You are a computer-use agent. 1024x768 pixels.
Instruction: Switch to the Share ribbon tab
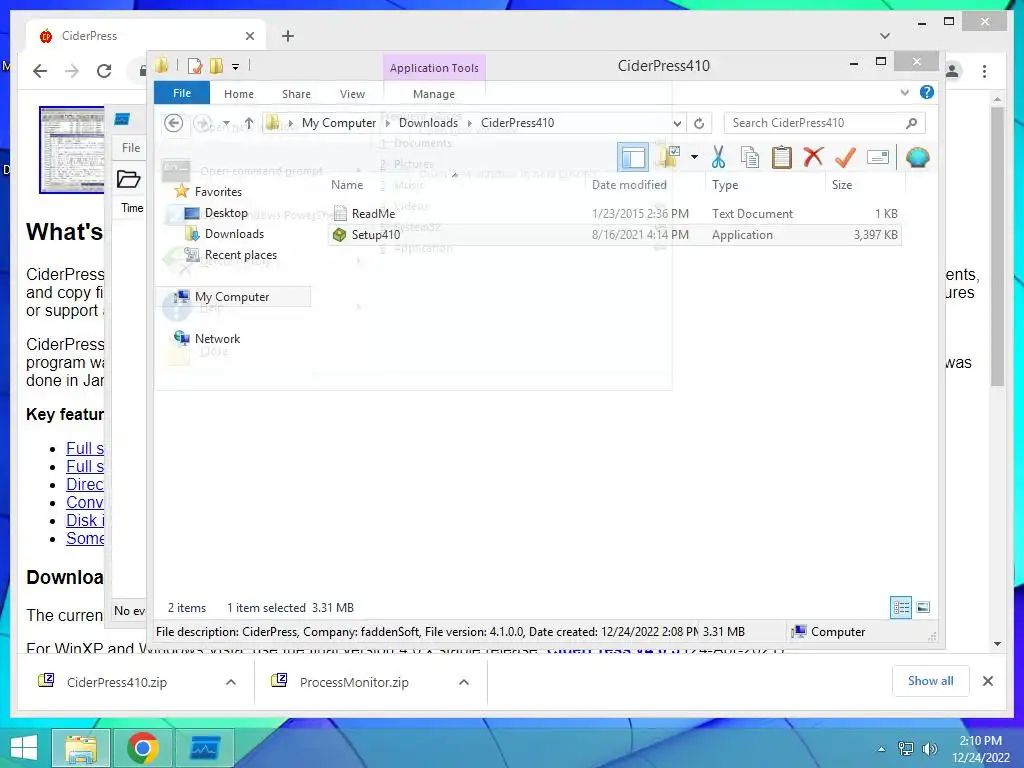pyautogui.click(x=296, y=94)
